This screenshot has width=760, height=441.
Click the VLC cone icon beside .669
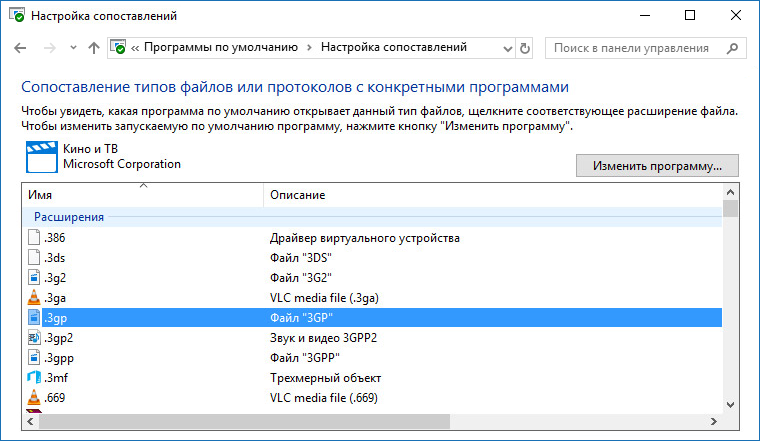tap(33, 398)
